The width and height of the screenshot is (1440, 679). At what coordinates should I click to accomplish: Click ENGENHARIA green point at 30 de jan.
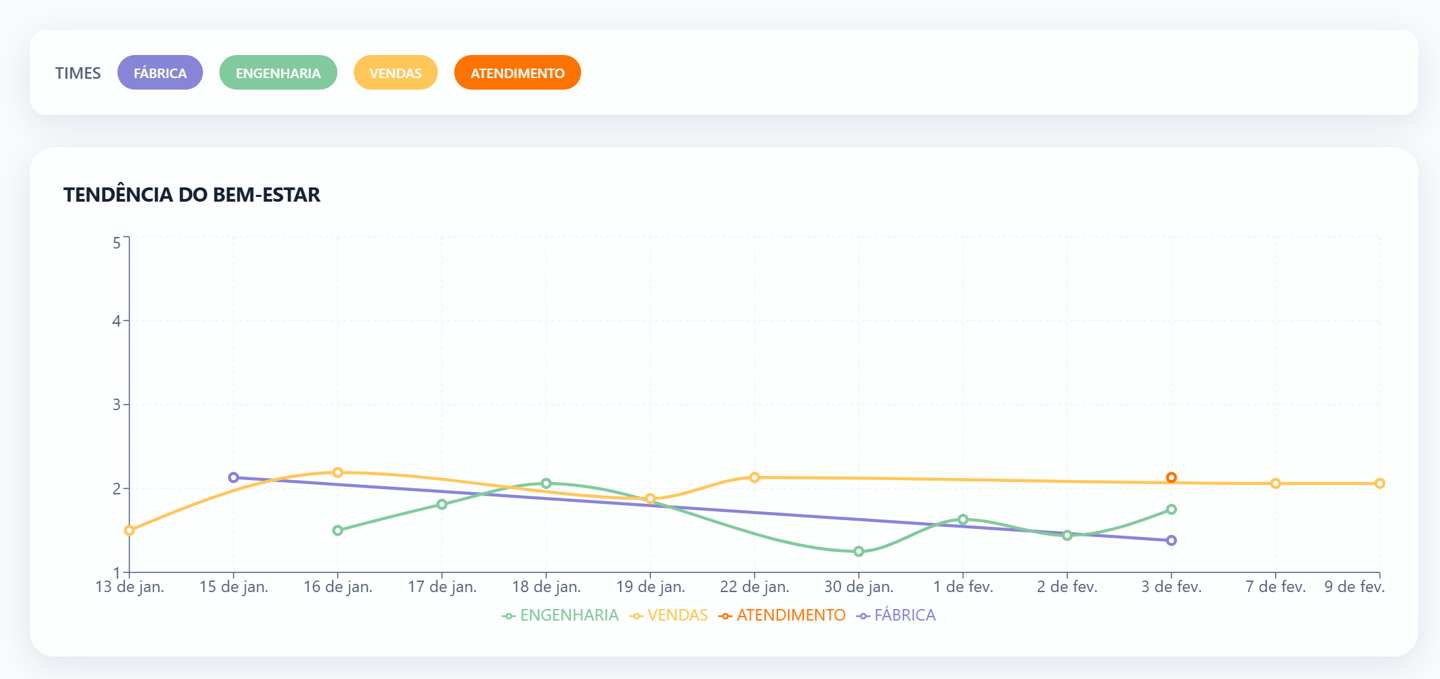click(x=859, y=552)
